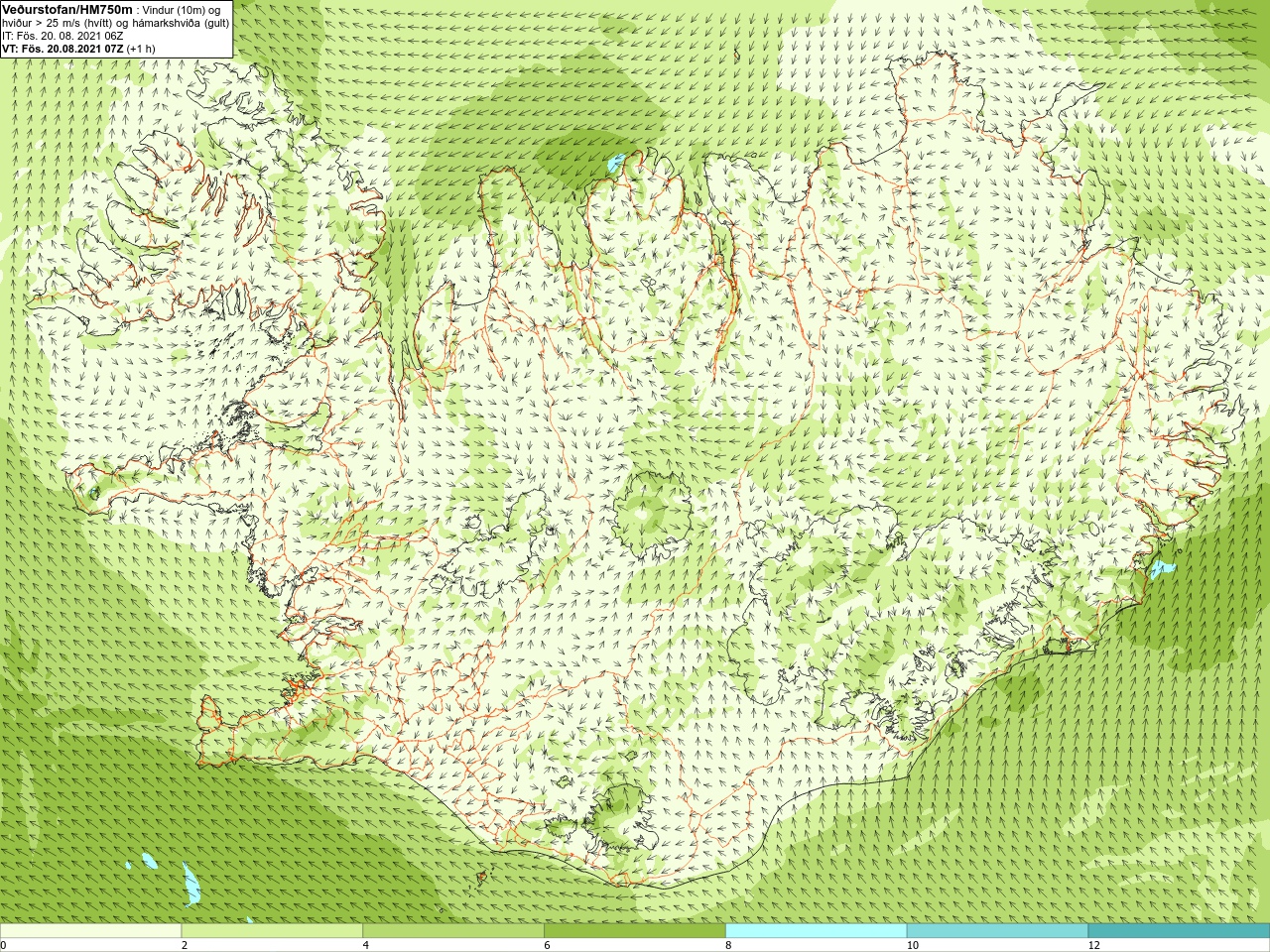Image resolution: width=1270 pixels, height=952 pixels.
Task: Click the legend scale label 8
Action: (728, 945)
